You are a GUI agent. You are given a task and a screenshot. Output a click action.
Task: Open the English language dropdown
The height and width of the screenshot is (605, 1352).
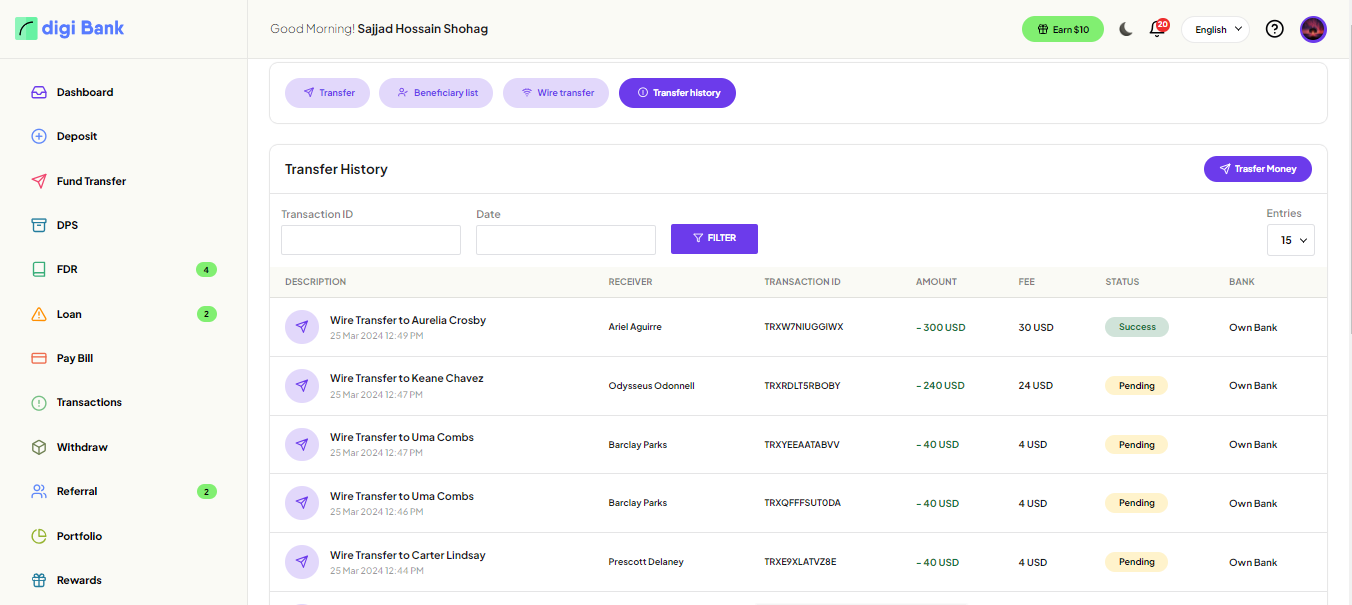1215,29
